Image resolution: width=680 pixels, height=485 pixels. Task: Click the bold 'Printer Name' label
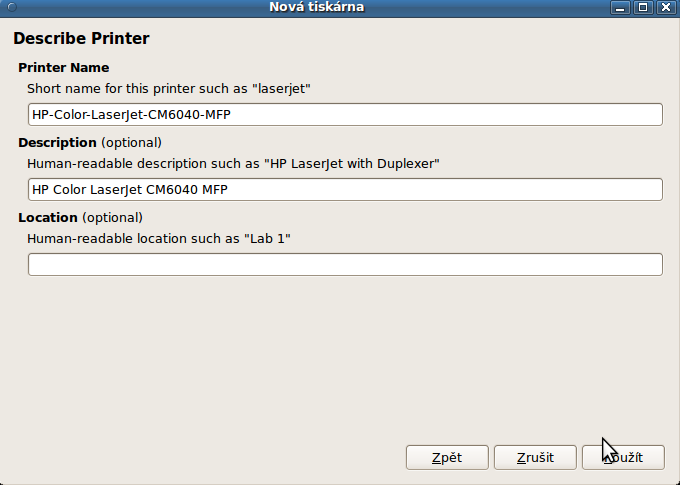point(64,68)
